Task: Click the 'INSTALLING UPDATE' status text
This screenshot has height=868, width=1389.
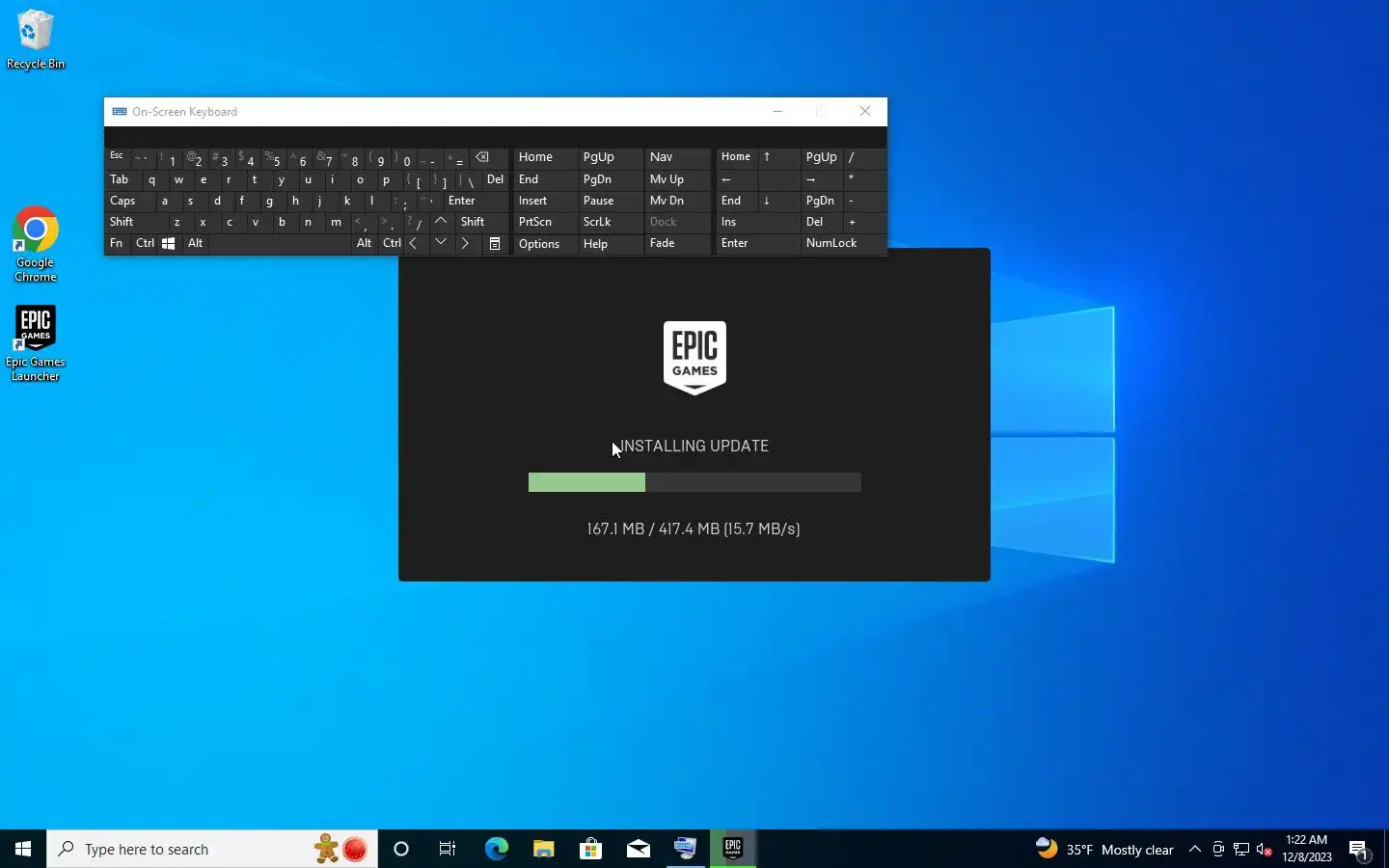Action: (694, 447)
